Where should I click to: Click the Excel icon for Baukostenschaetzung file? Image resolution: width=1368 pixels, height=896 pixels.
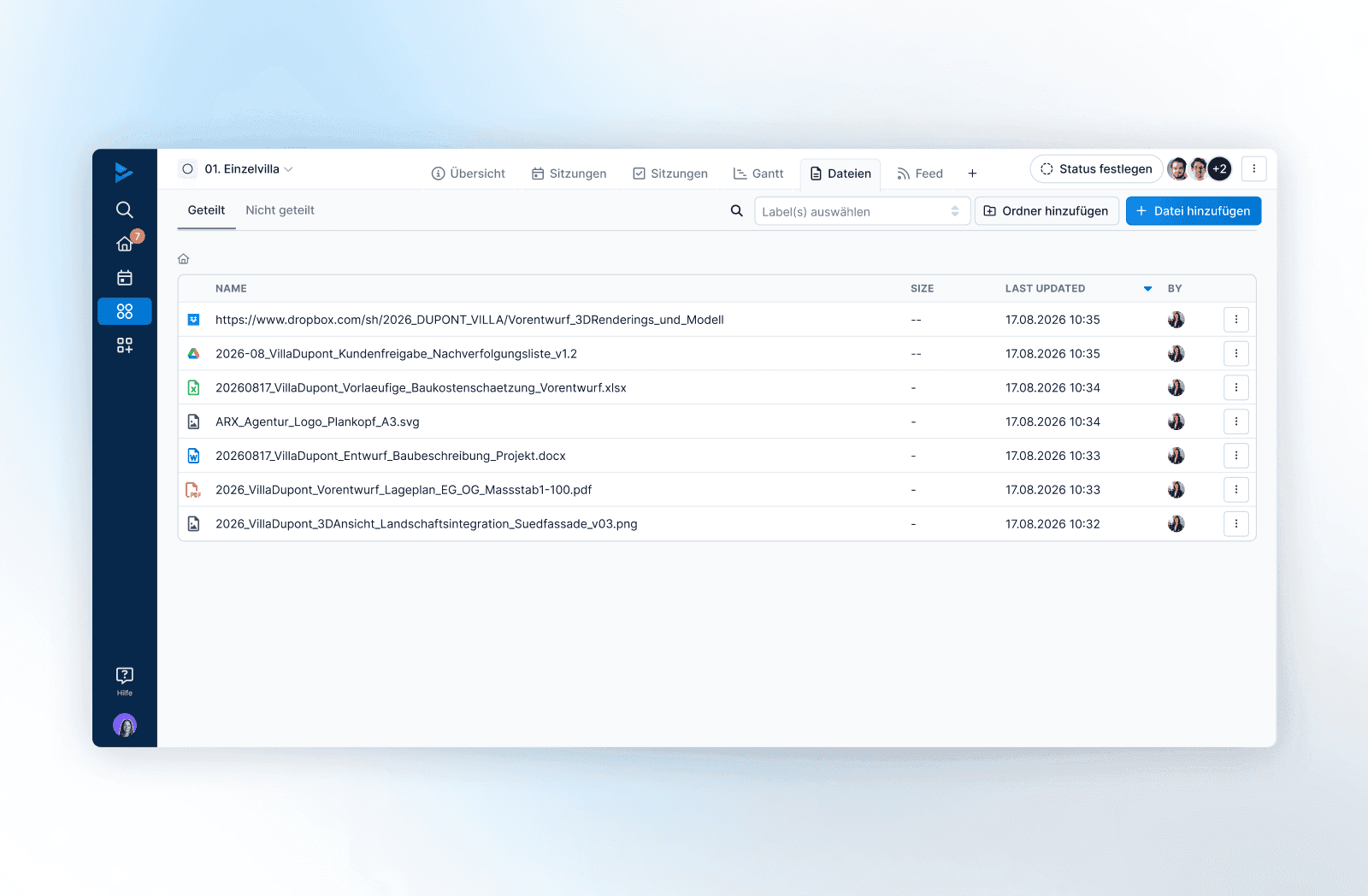pyautogui.click(x=194, y=388)
